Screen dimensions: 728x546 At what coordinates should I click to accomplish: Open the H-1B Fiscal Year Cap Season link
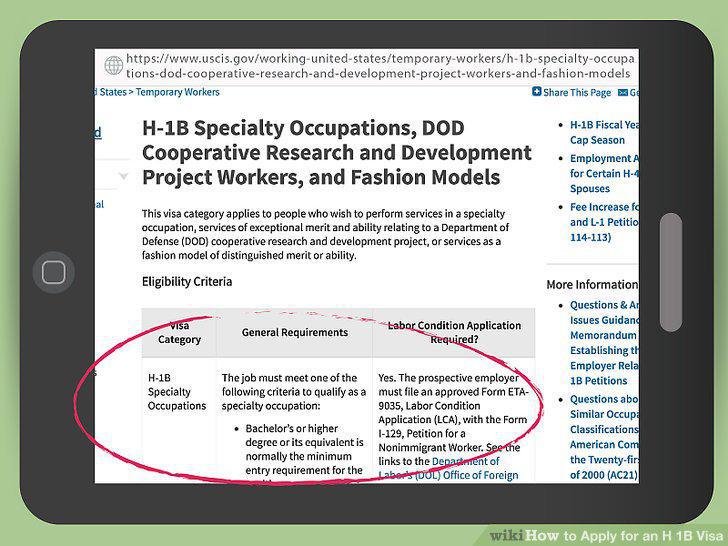[x=604, y=132]
